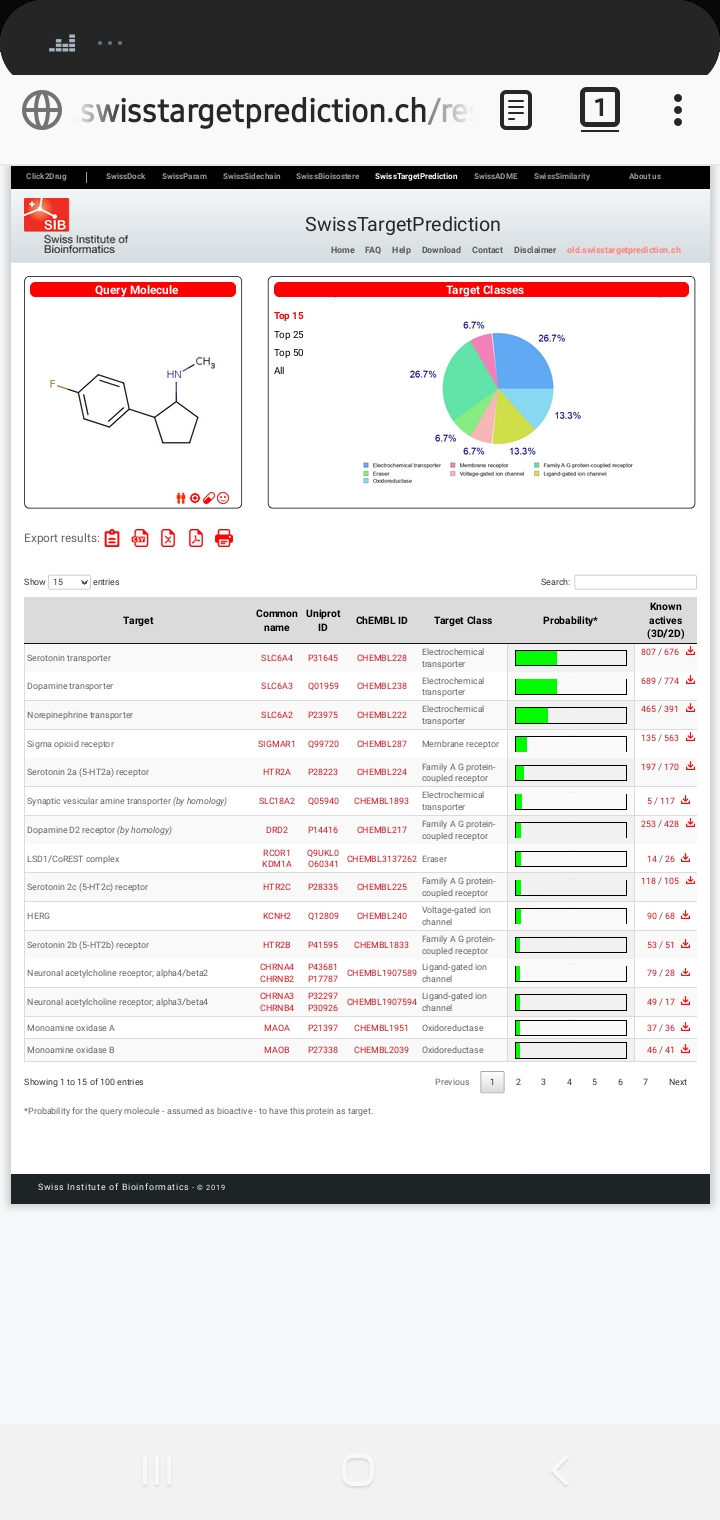Select Top 50 target classes view
This screenshot has width=720, height=1520.
tap(289, 353)
